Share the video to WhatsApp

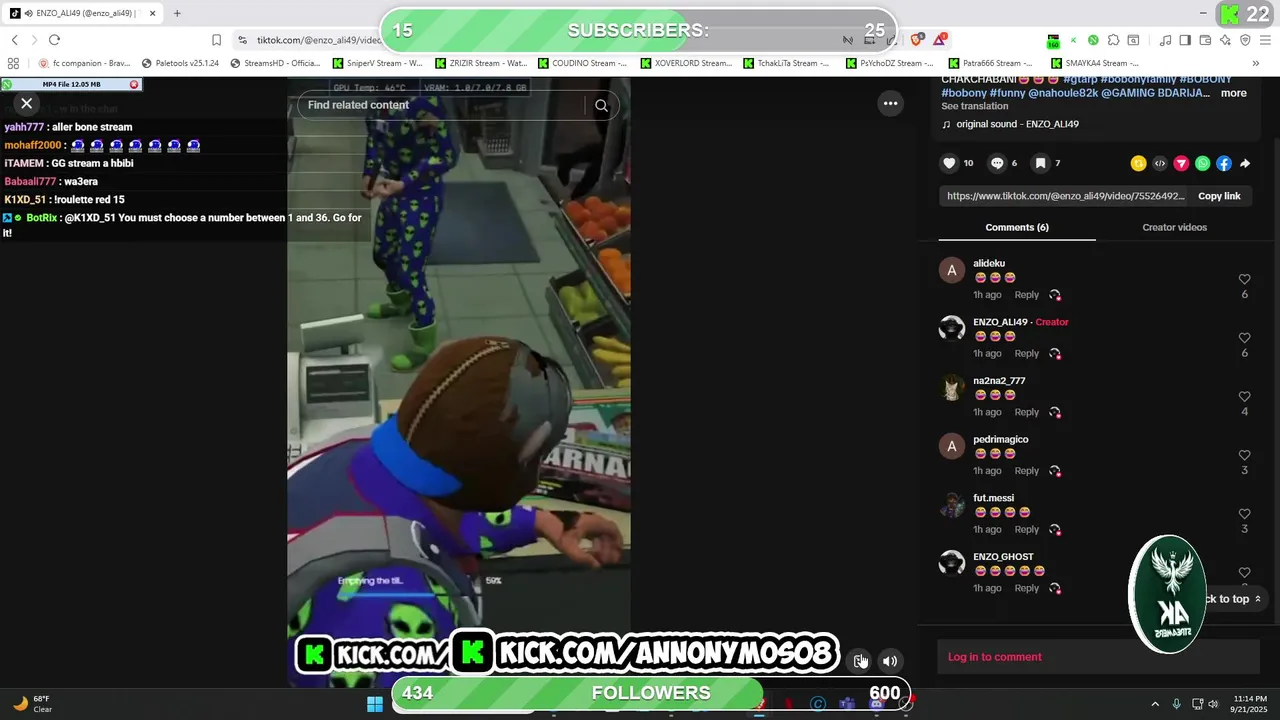pos(1202,163)
